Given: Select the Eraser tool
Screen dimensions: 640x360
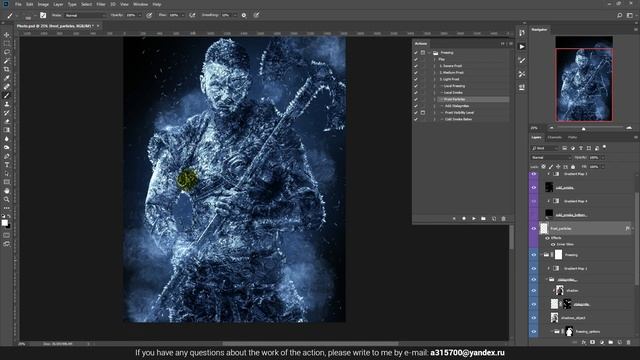Looking at the screenshot, I should [7, 121].
